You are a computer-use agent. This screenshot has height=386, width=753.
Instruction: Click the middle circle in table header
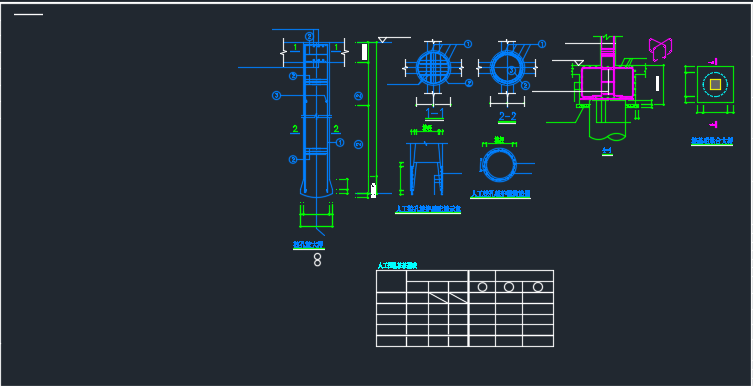(509, 287)
